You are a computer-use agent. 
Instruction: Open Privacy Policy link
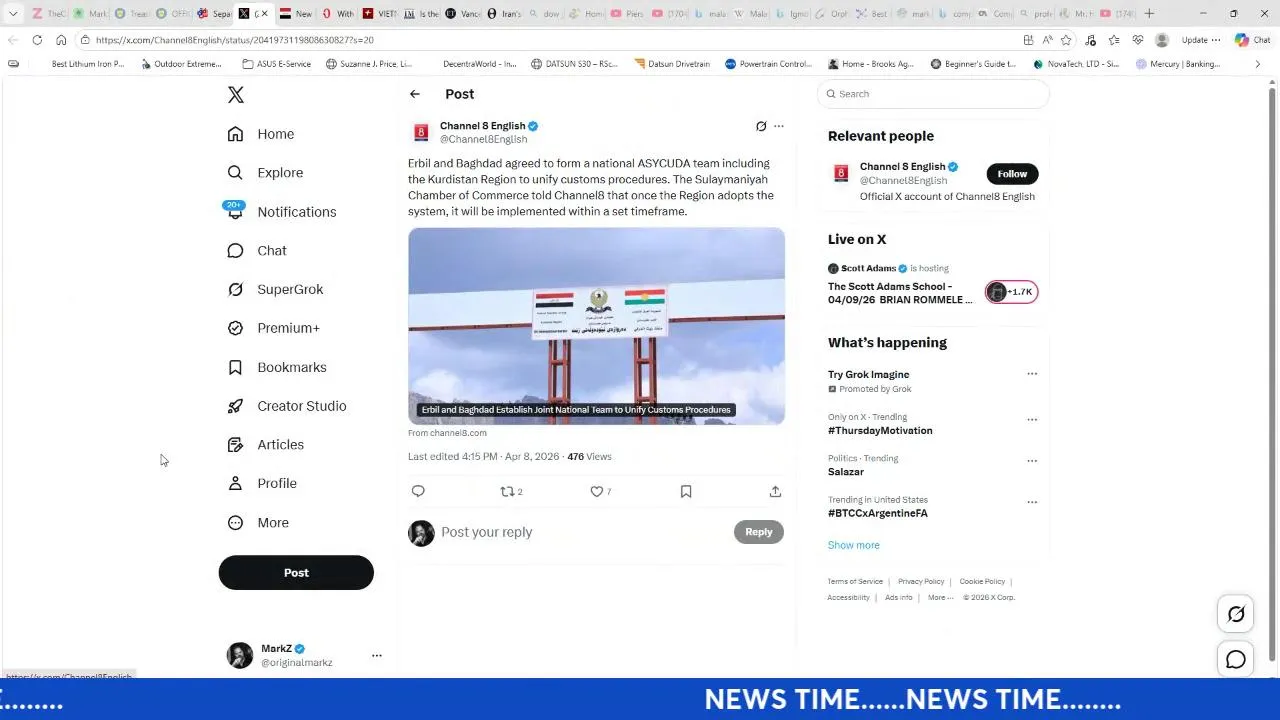(x=921, y=582)
